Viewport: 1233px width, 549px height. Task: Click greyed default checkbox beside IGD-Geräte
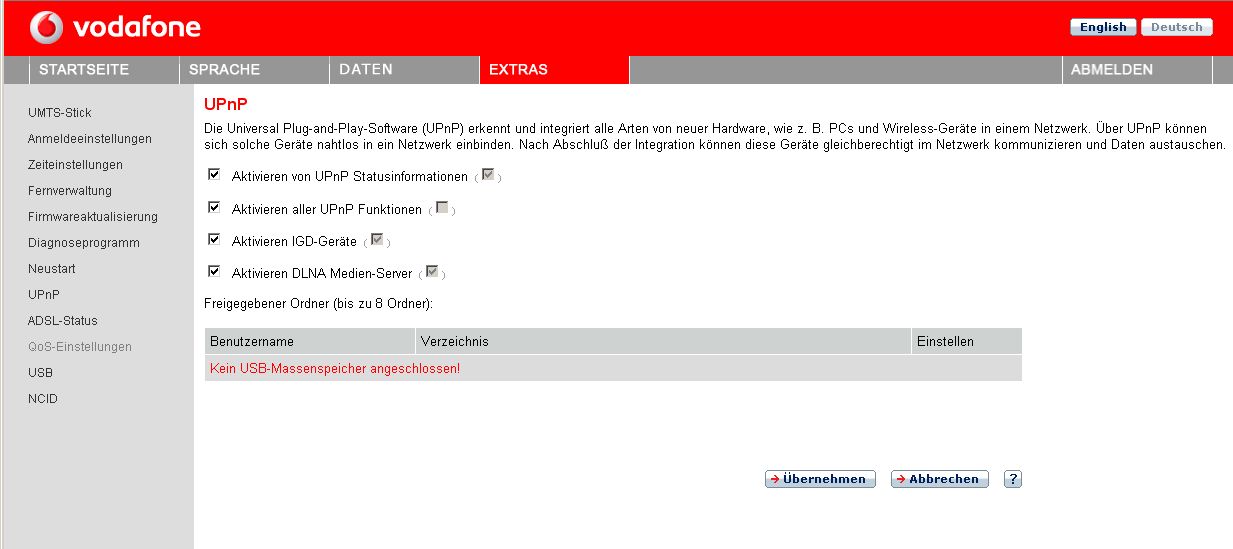[x=377, y=240]
